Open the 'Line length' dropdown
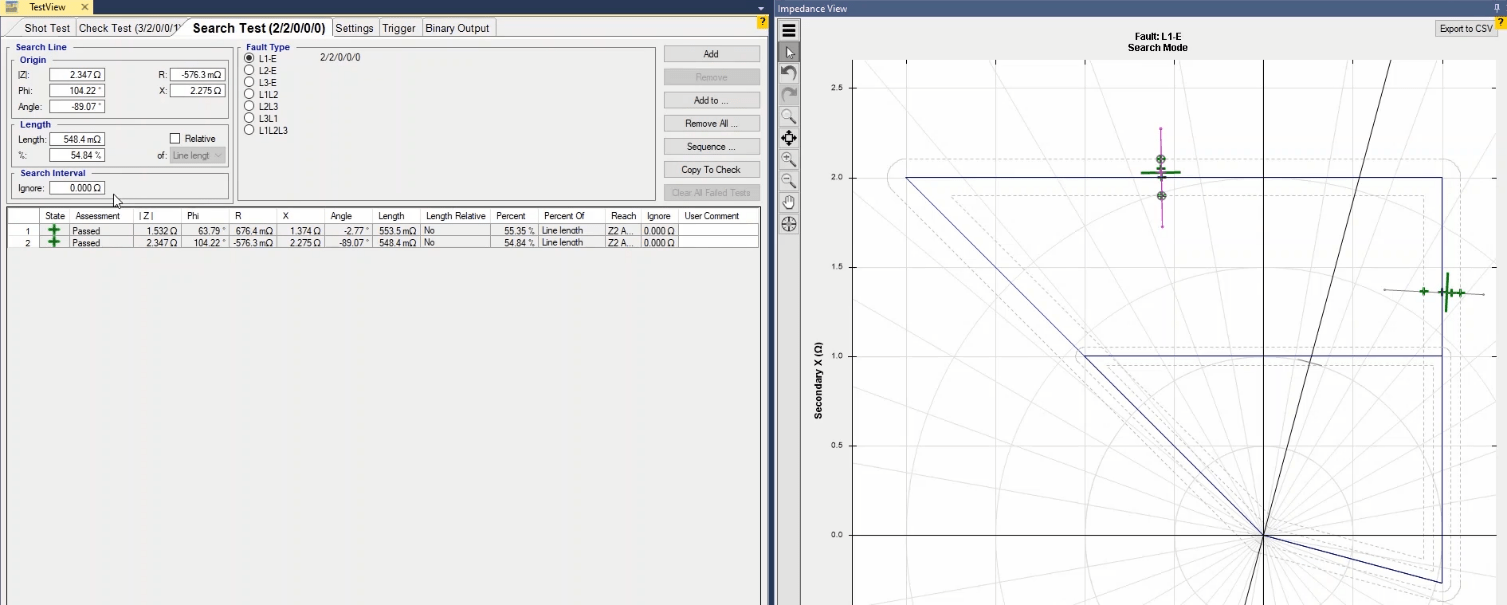 [197, 156]
